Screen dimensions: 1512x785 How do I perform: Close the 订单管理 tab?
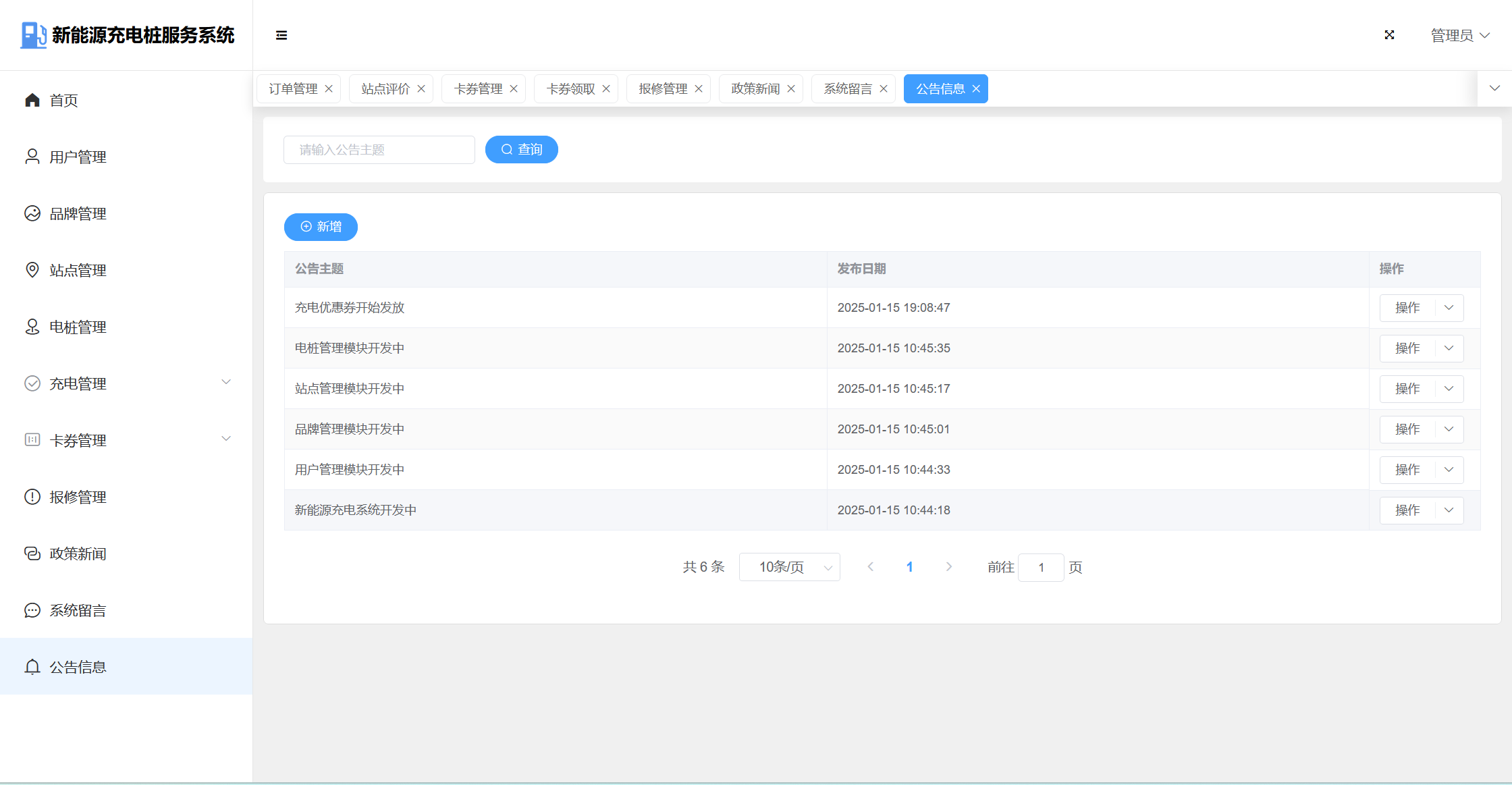pyautogui.click(x=329, y=88)
